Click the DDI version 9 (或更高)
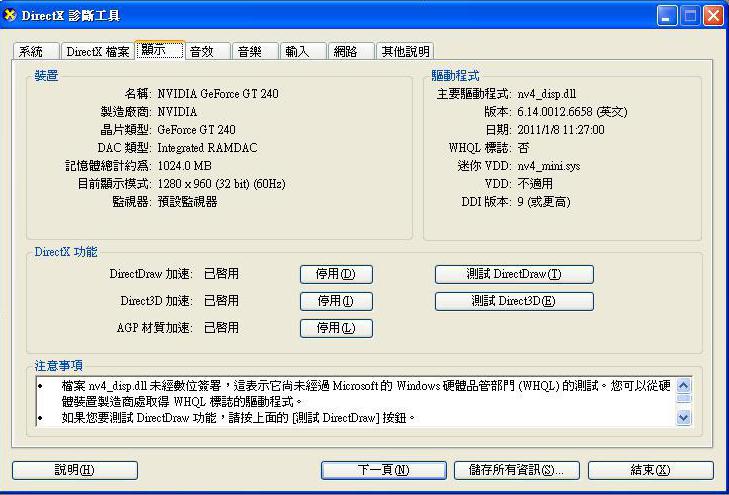729x495 pixels. pos(544,202)
